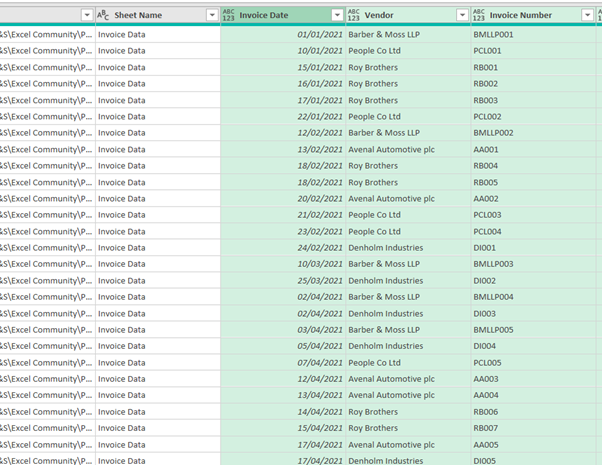Open the Vendor column filter dropdown
The height and width of the screenshot is (465, 602).
[x=462, y=15]
